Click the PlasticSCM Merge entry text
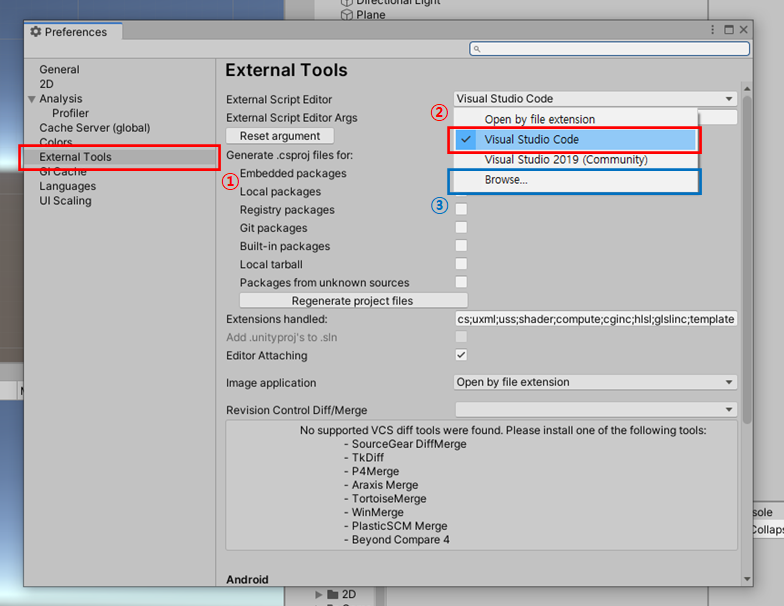Screen dimensions: 784x606 click(x=400, y=526)
